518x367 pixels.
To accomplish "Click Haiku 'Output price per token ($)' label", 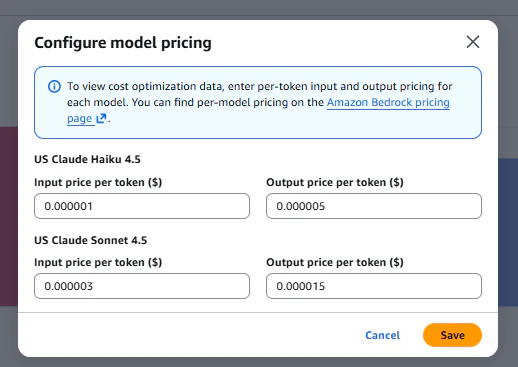I will click(335, 182).
